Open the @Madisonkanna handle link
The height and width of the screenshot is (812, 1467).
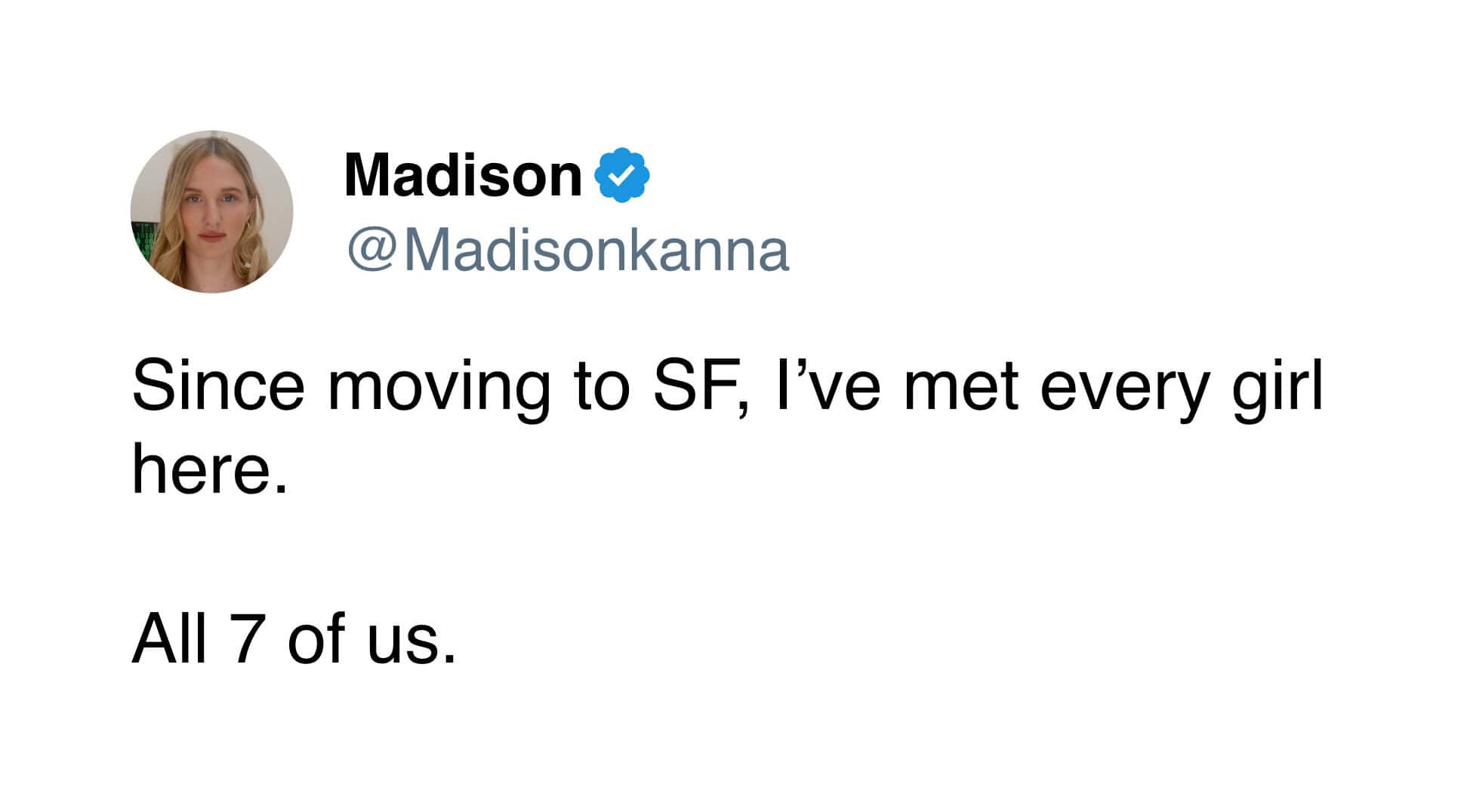point(568,251)
